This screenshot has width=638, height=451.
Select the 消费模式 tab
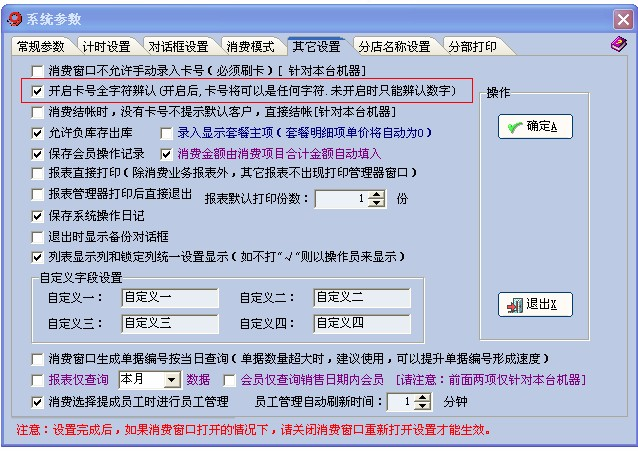click(249, 47)
